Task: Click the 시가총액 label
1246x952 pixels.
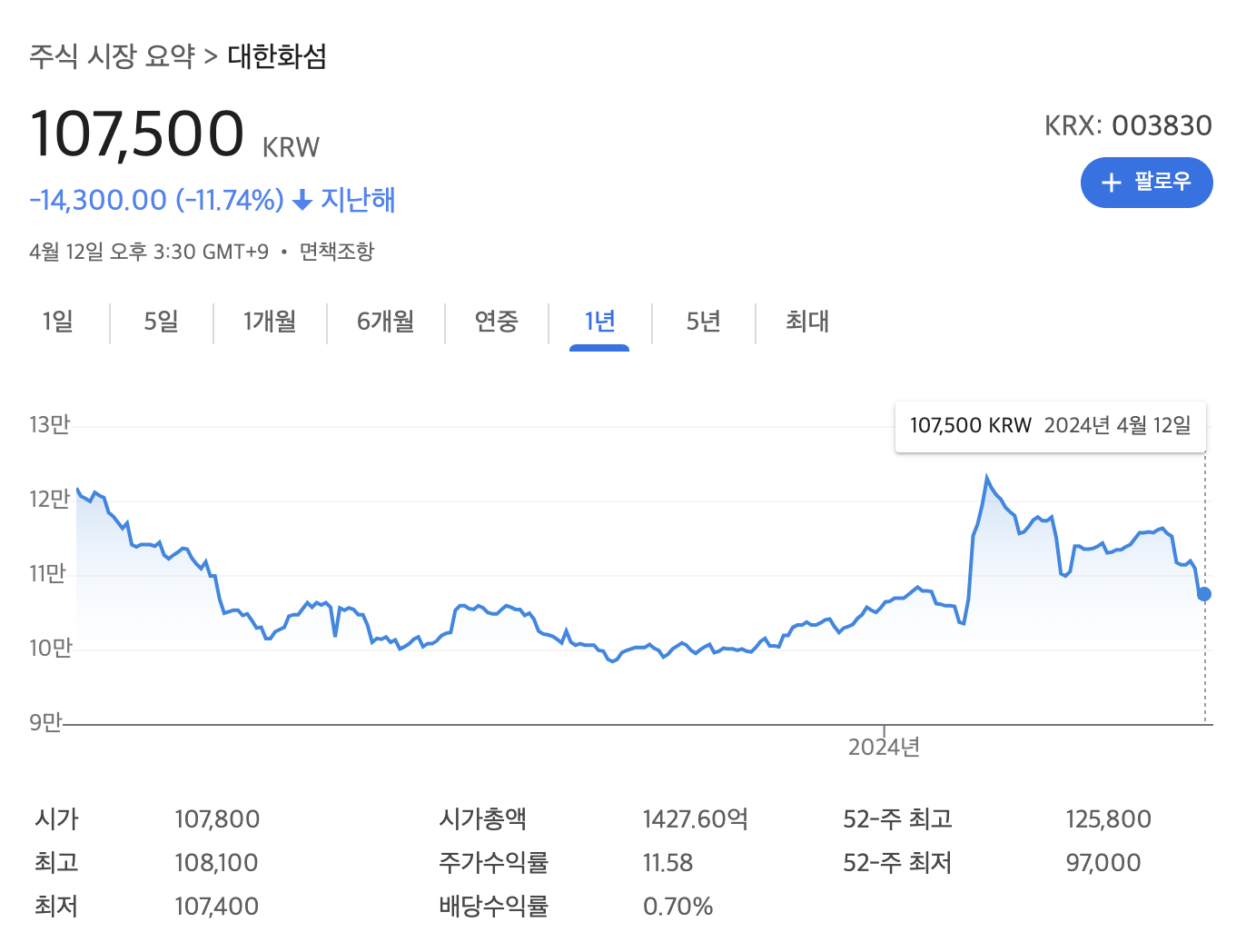Action: [x=482, y=819]
